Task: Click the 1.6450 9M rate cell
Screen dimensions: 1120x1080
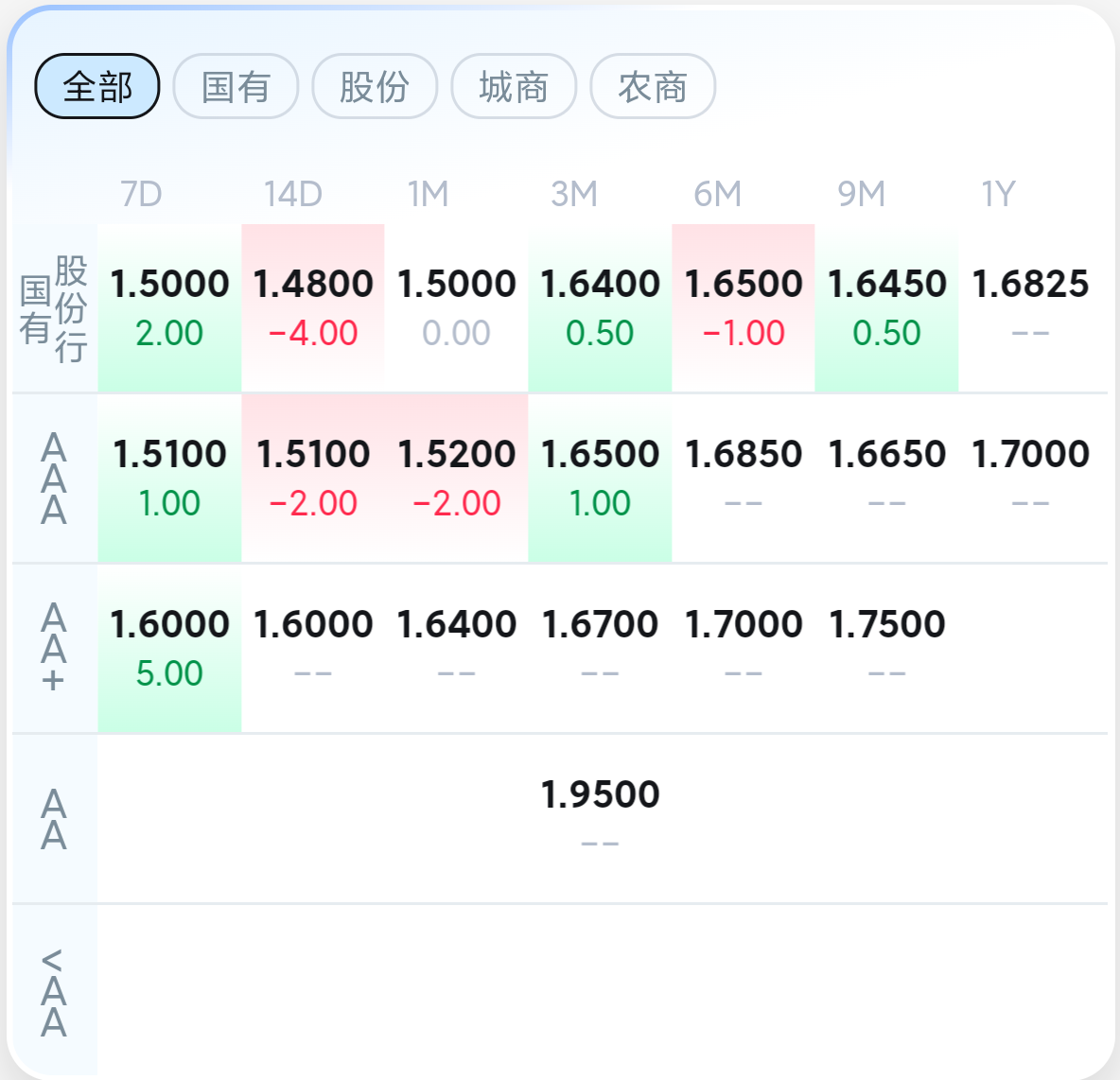Action: click(886, 308)
